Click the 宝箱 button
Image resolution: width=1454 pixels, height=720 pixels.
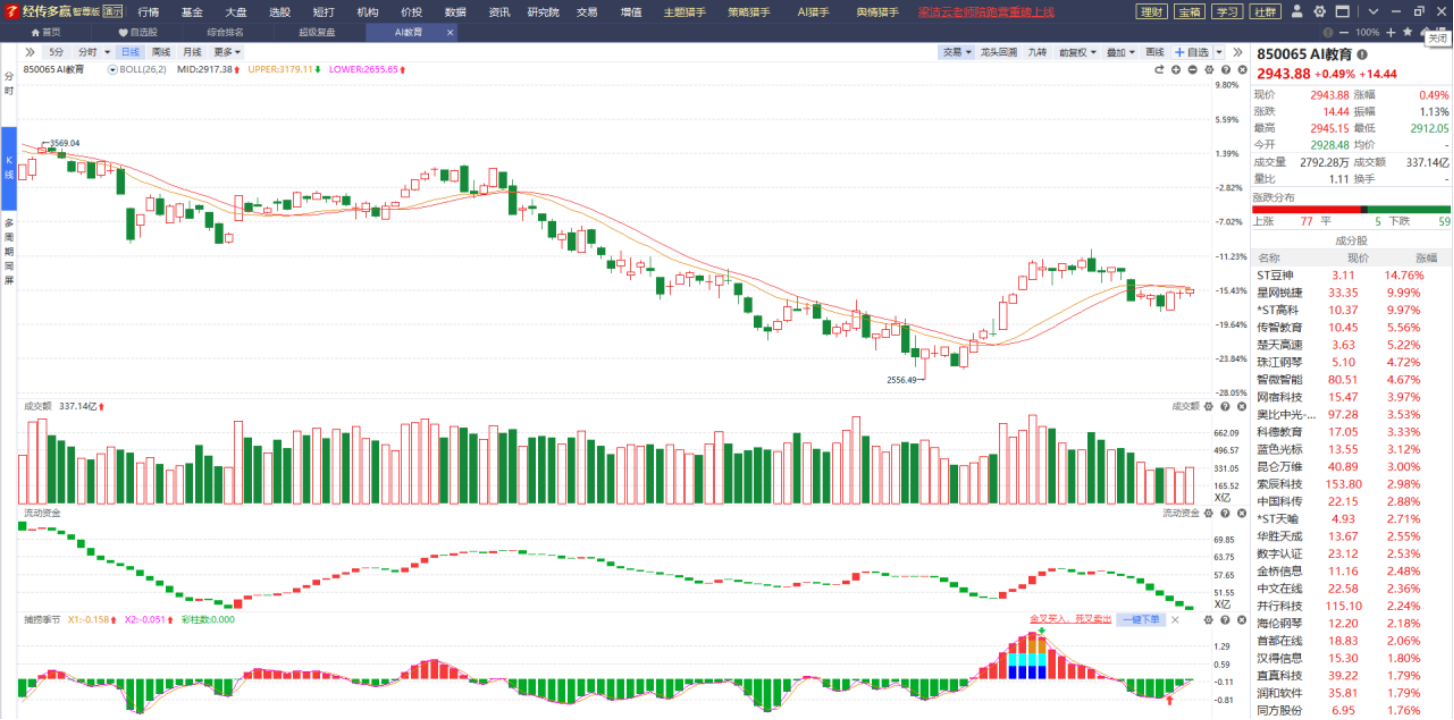click(x=1189, y=12)
